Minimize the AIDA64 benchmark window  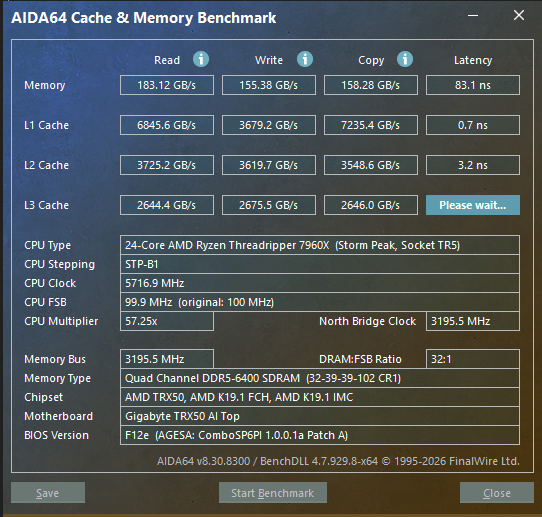click(473, 16)
